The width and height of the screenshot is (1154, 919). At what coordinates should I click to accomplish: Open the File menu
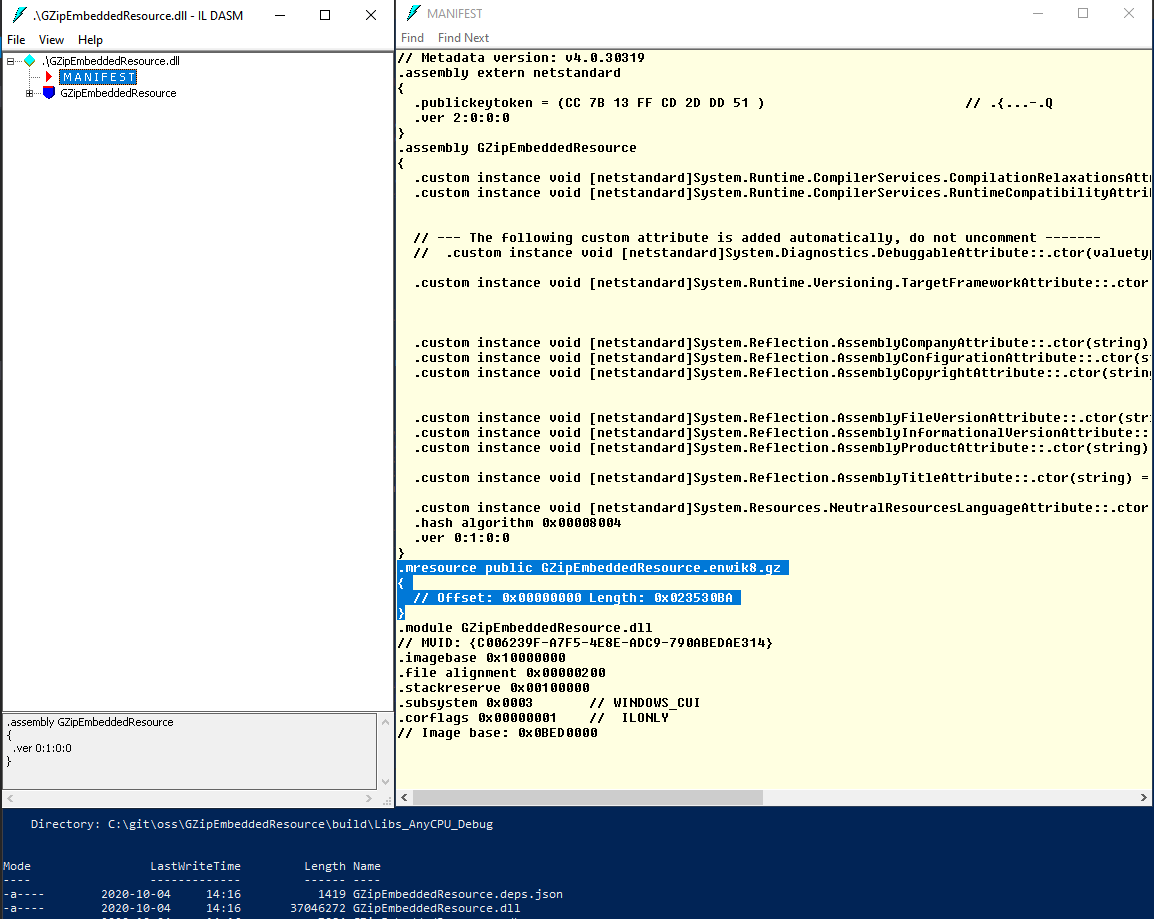point(16,39)
